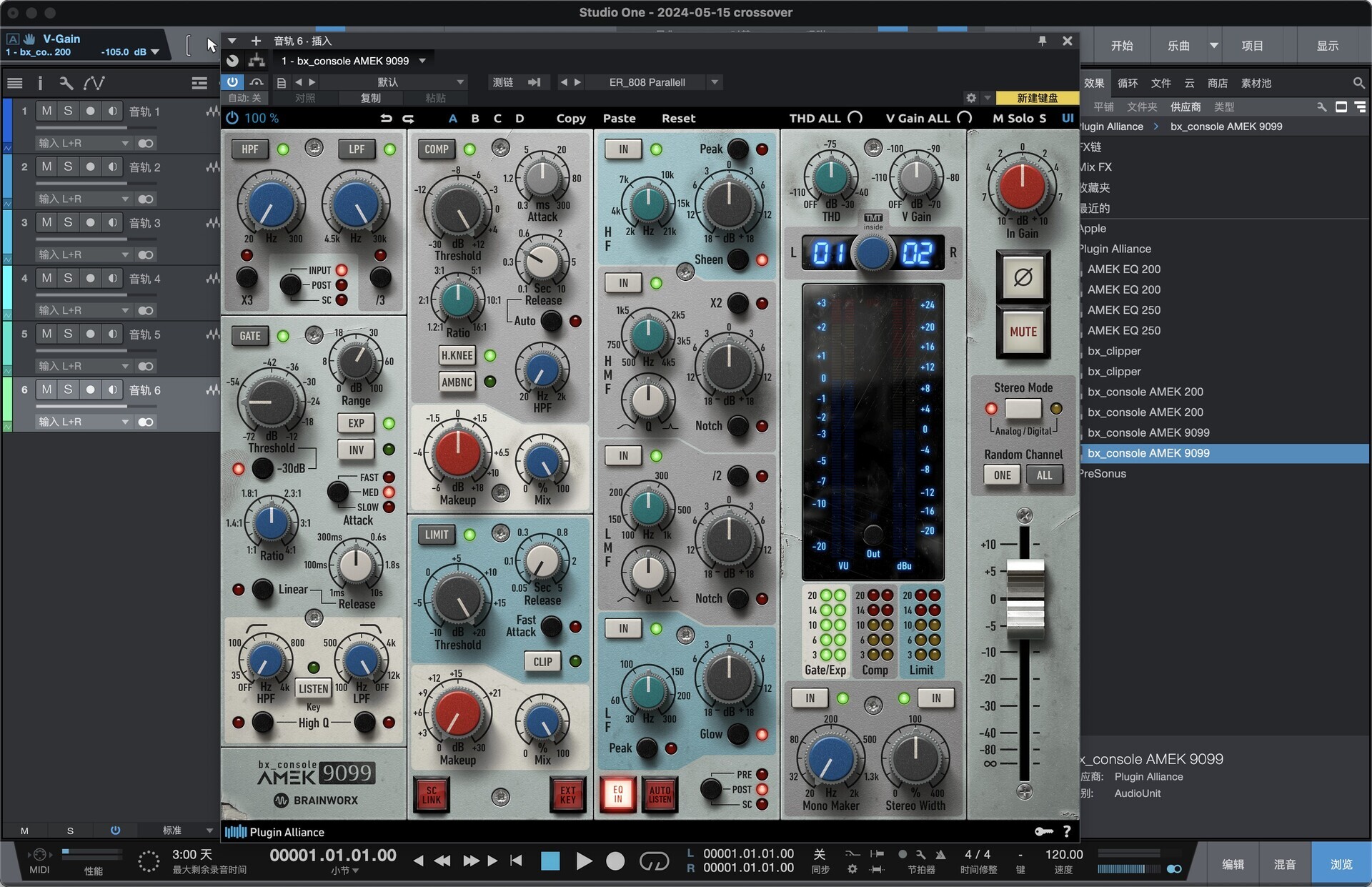
Task: Open input 输入 L+R dropdown on track 6
Action: (x=84, y=422)
